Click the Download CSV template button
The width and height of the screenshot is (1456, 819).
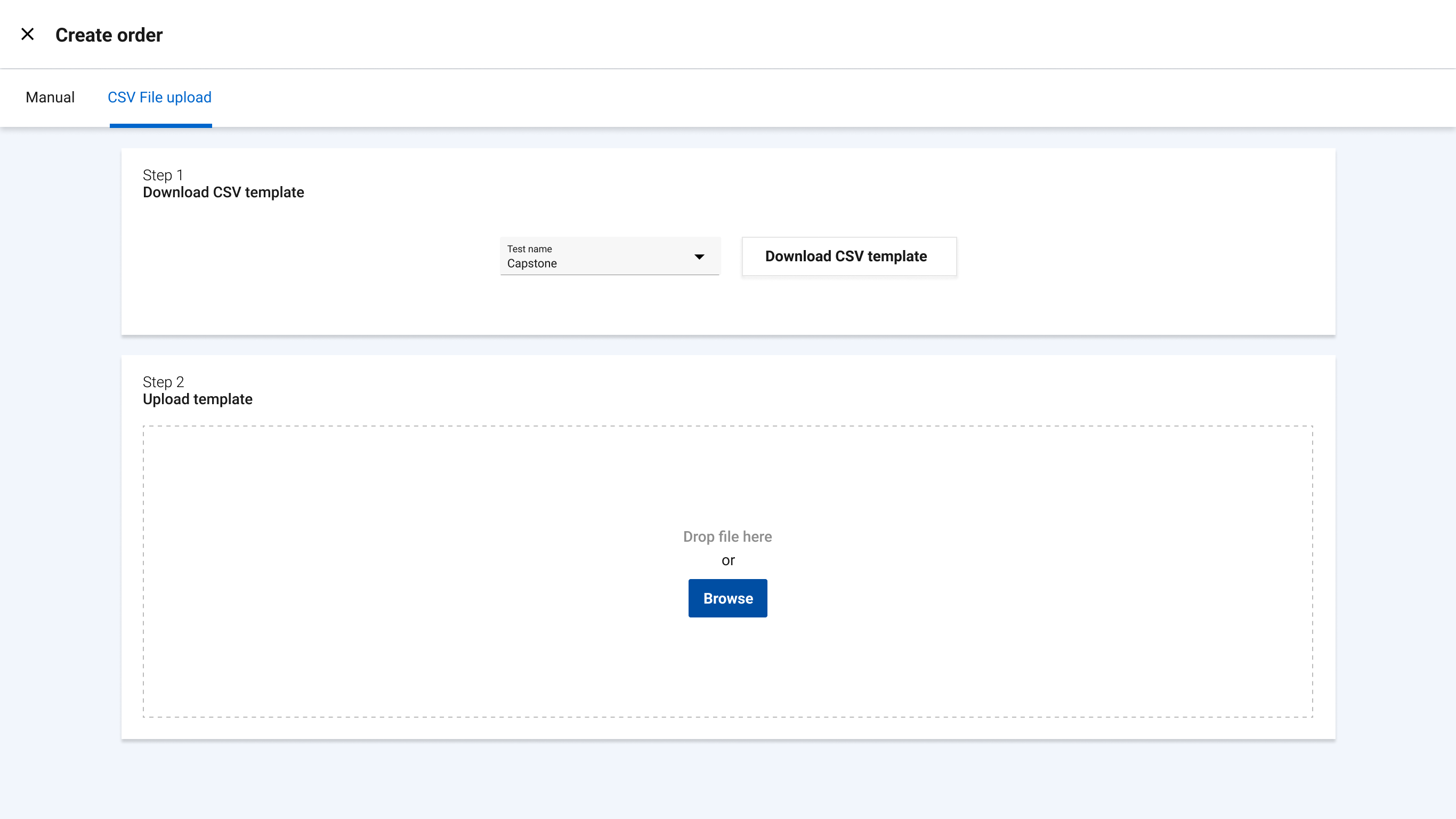(x=847, y=256)
